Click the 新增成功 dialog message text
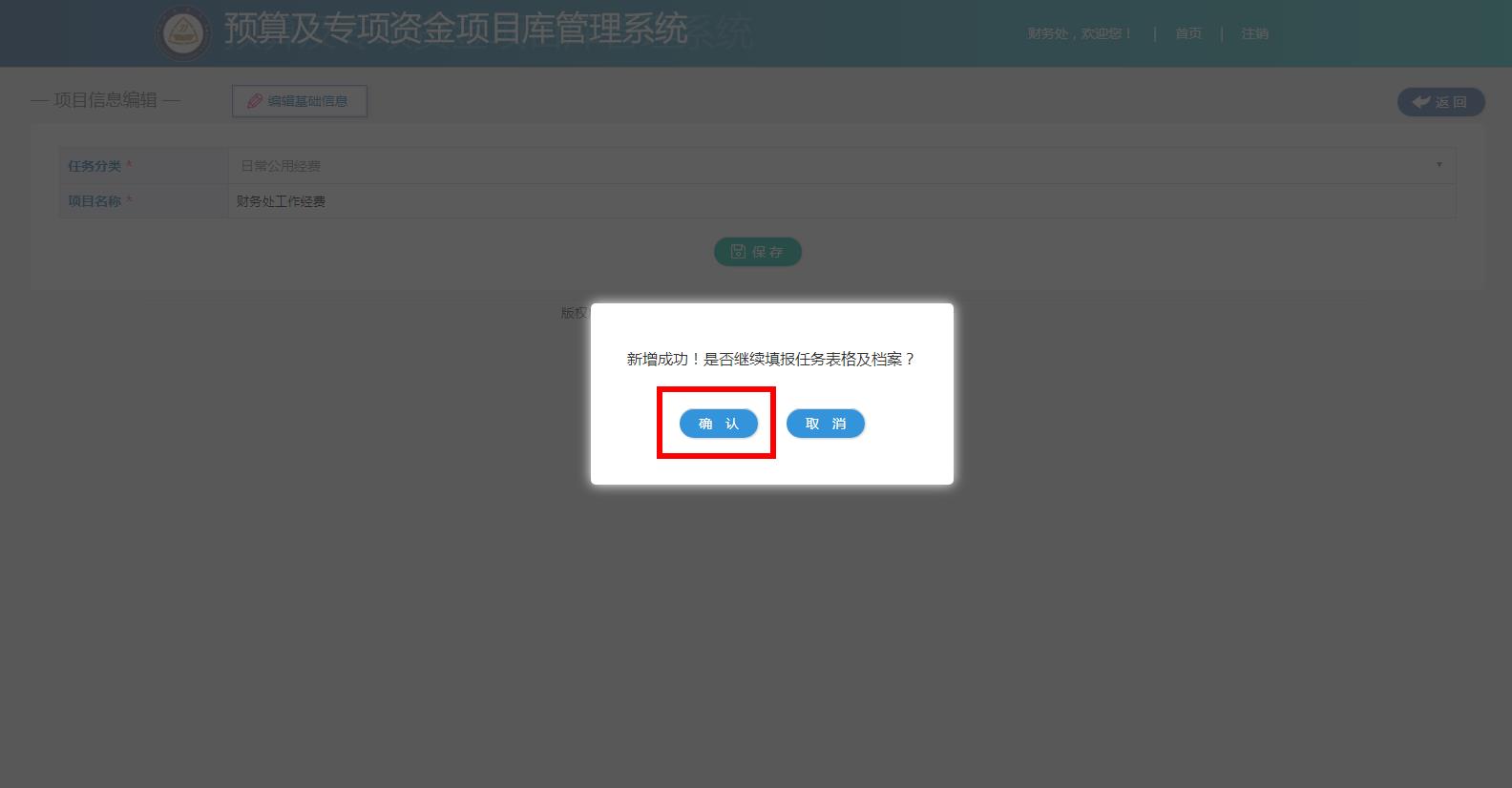The height and width of the screenshot is (788, 1512). pyautogui.click(x=771, y=359)
